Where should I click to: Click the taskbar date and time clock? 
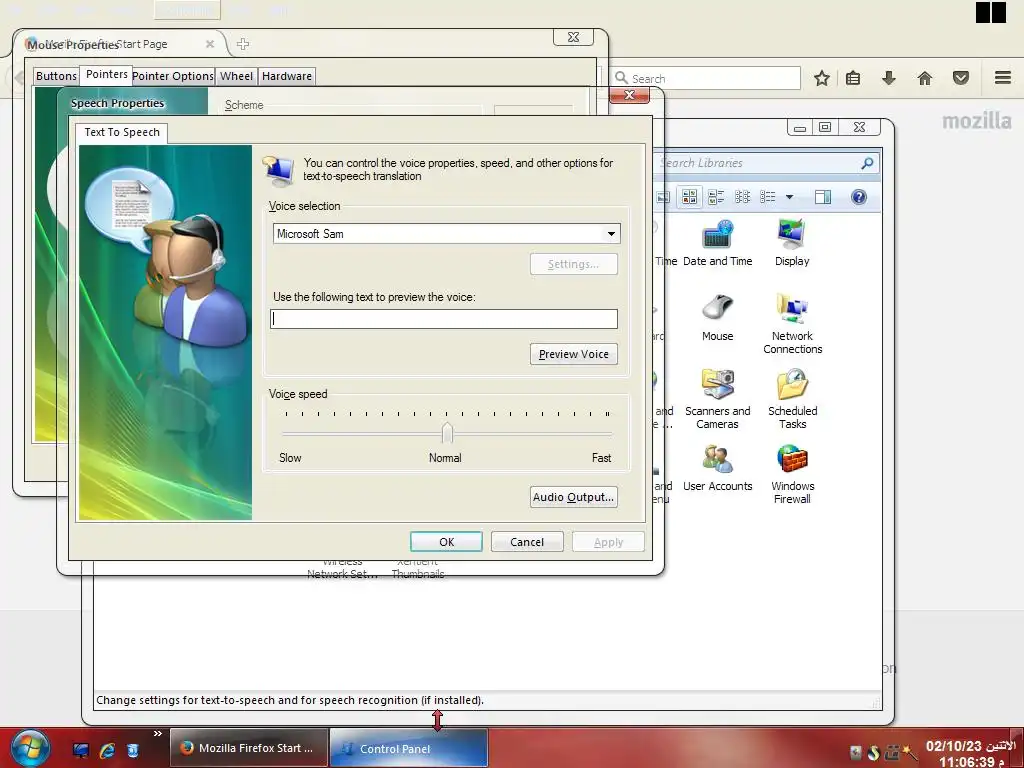(970, 753)
